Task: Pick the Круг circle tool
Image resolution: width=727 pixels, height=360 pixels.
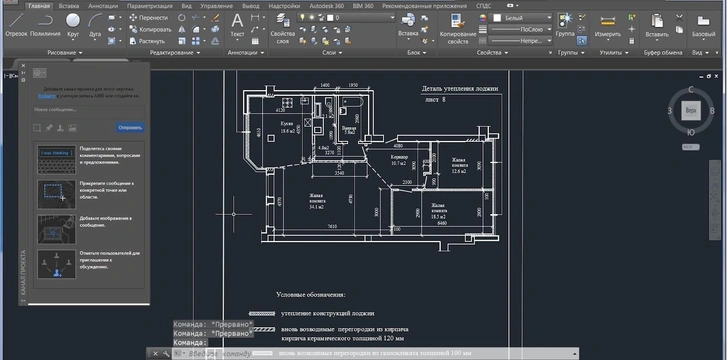Action: click(73, 25)
